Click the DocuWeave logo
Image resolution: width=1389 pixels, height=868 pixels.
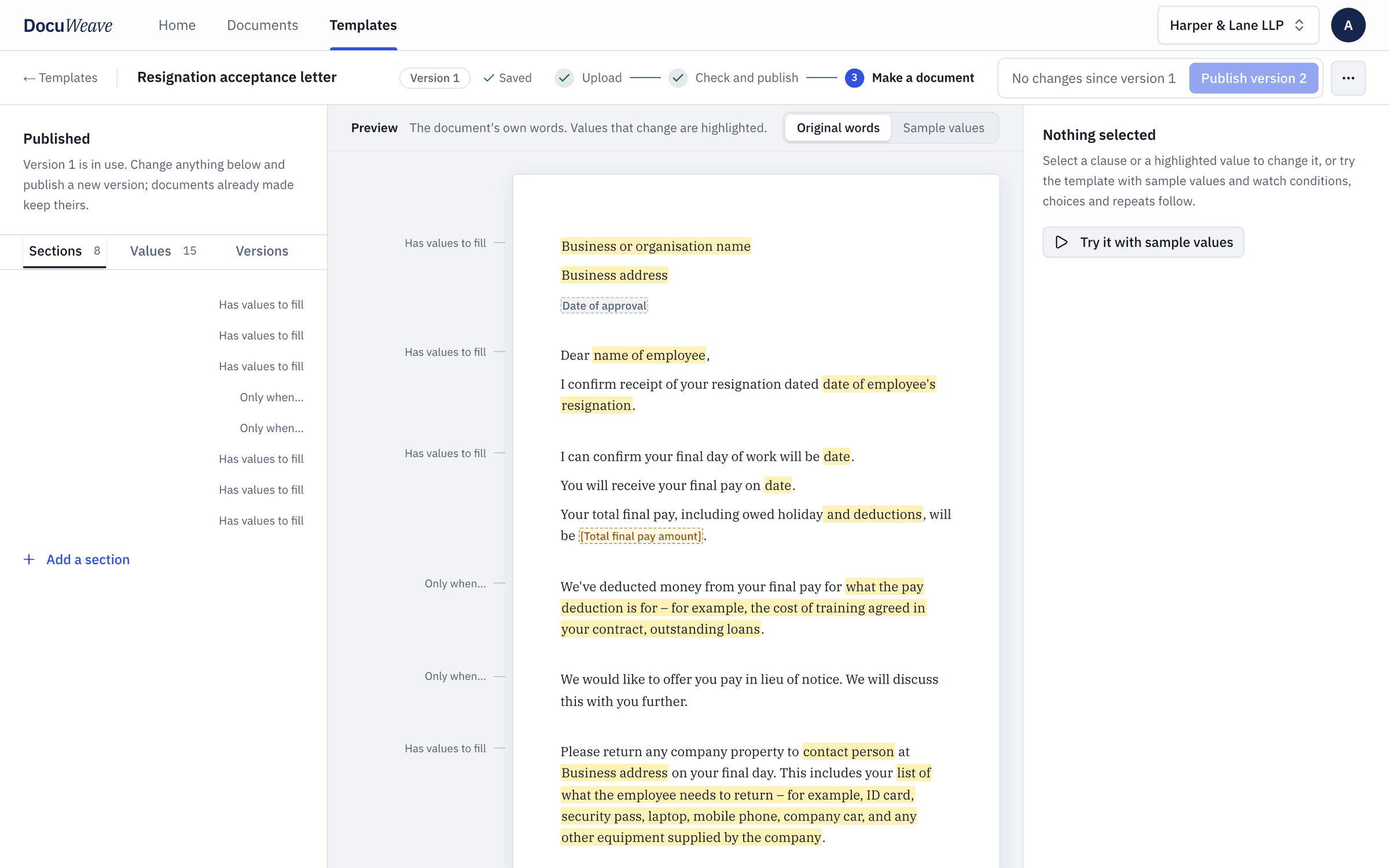pos(68,25)
